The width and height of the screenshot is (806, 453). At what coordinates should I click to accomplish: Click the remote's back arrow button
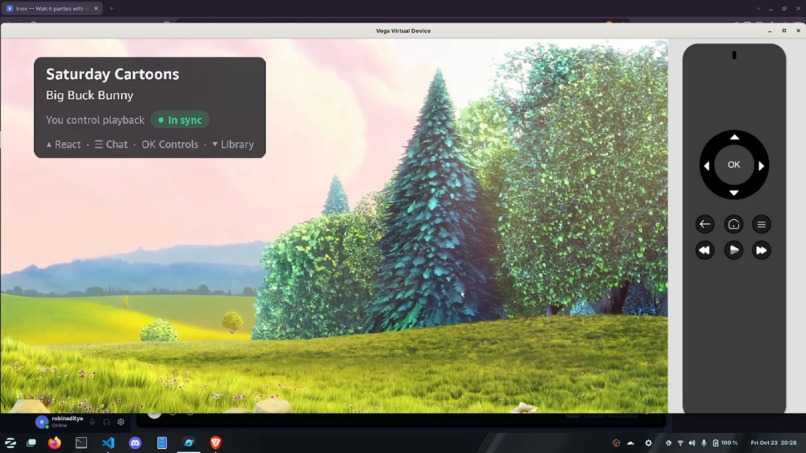[x=705, y=224]
